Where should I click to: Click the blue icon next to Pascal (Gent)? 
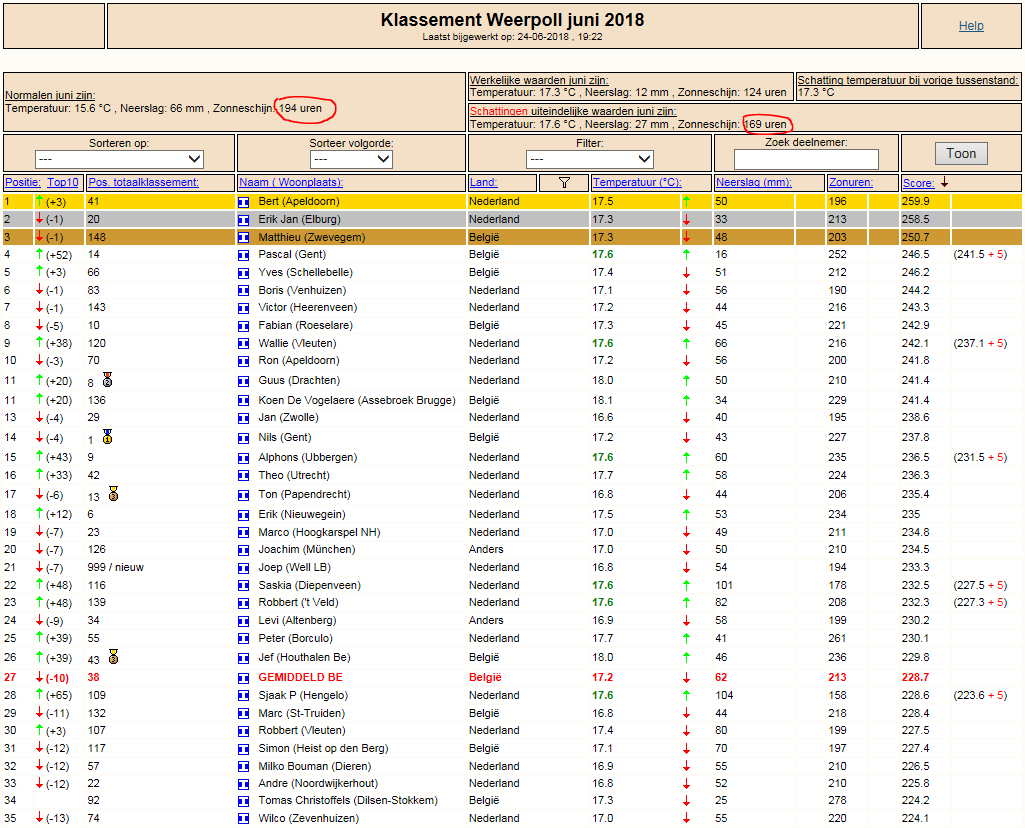243,255
